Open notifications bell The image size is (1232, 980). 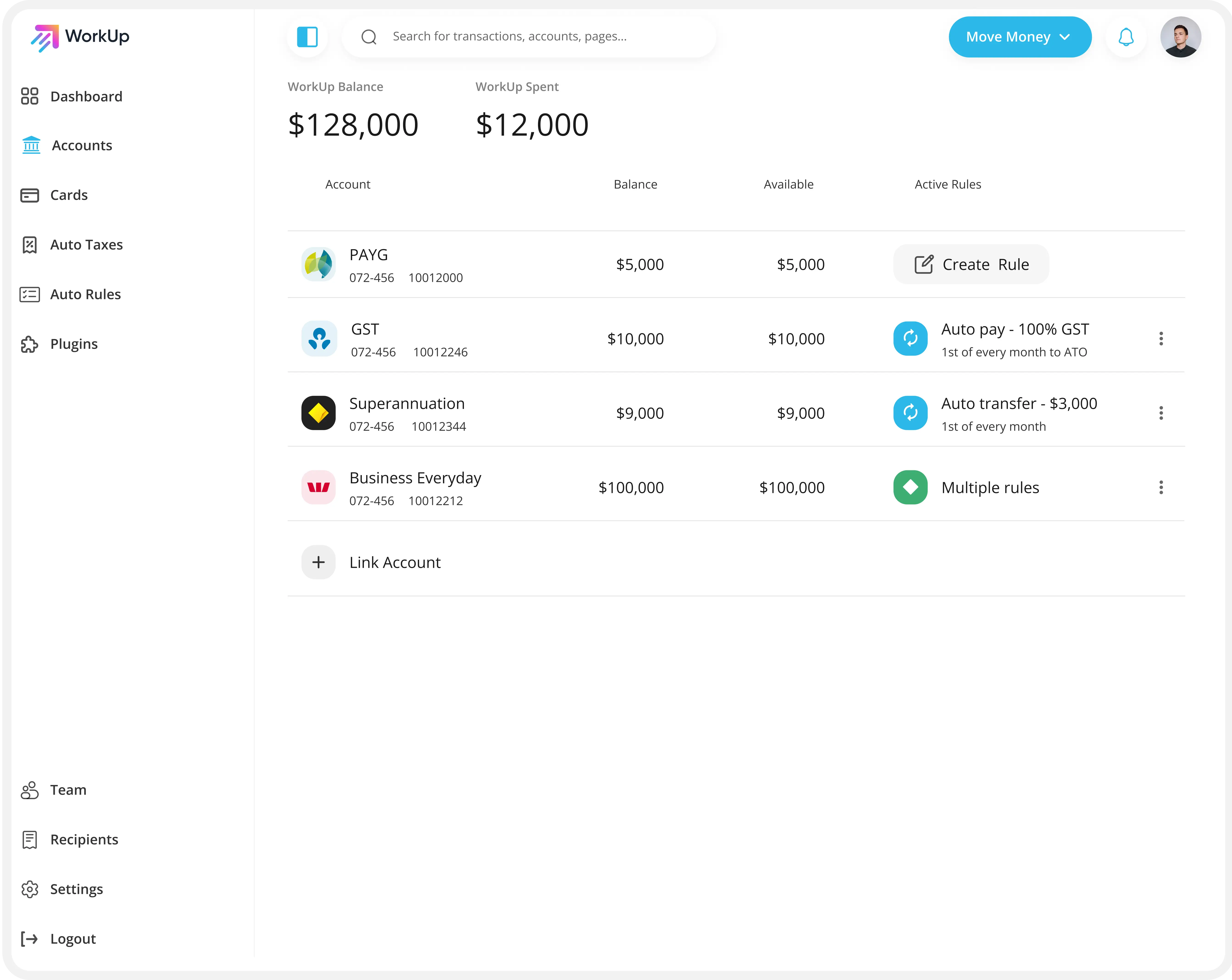pos(1126,37)
